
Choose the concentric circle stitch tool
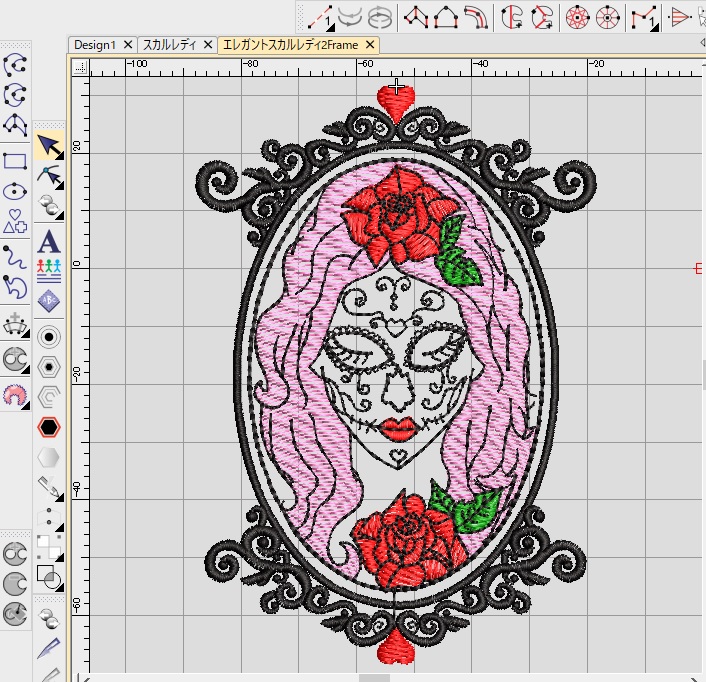[49, 337]
